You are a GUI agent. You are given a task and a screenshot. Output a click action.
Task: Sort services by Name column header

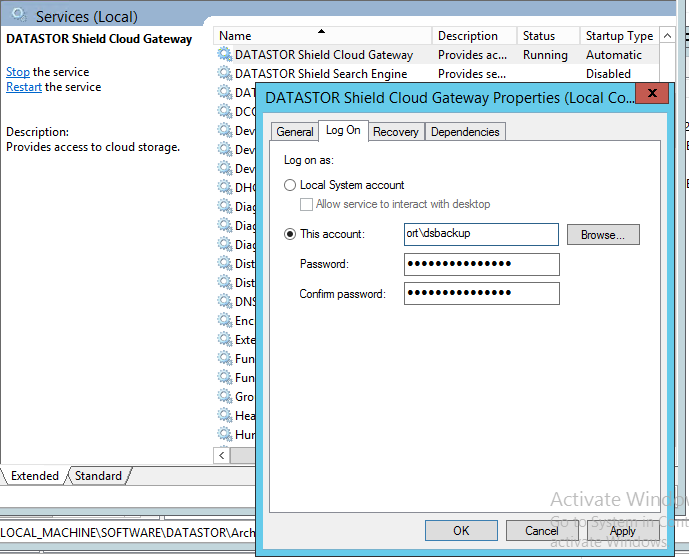tap(323, 36)
